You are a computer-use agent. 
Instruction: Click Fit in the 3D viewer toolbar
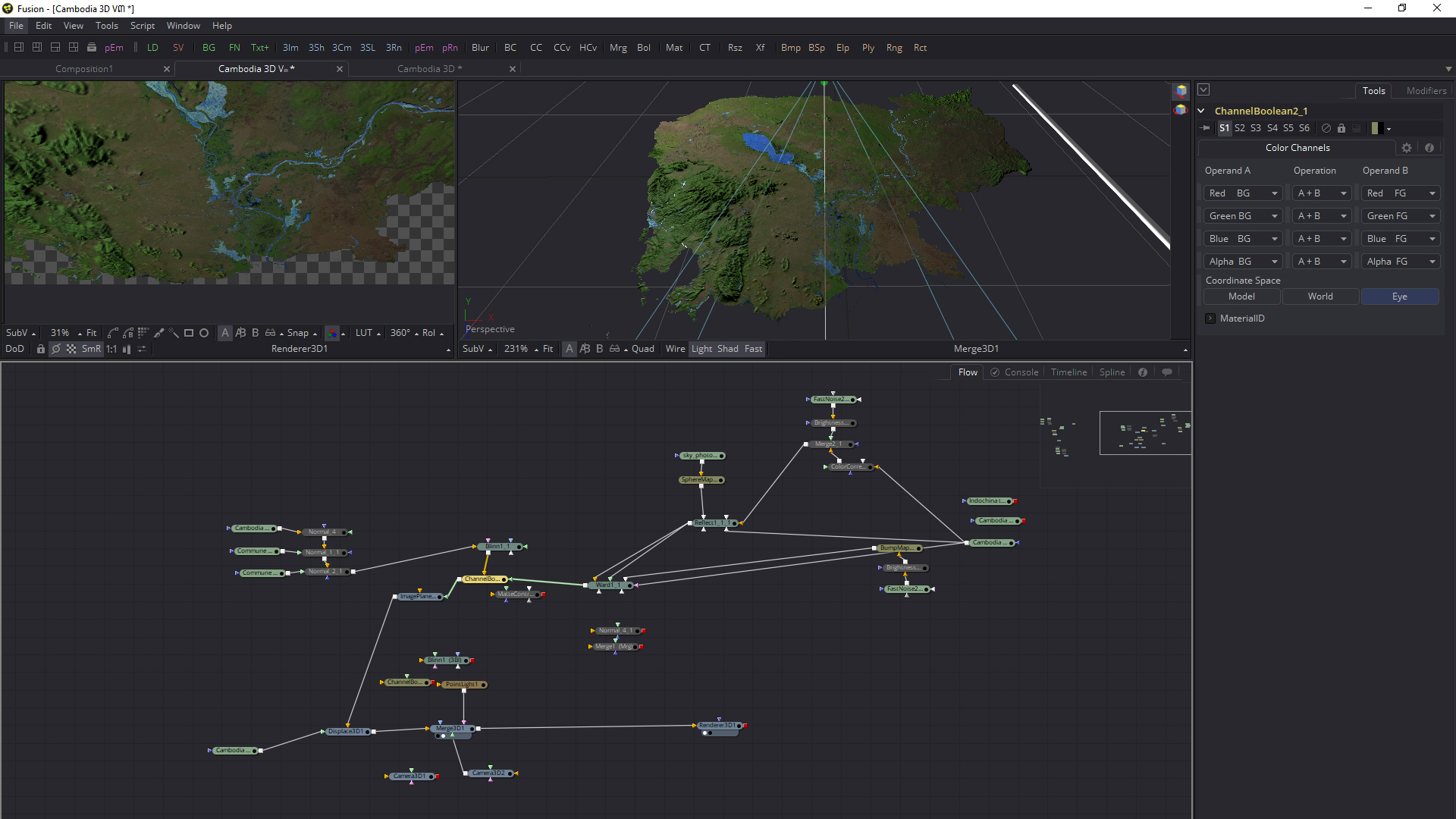click(x=548, y=349)
